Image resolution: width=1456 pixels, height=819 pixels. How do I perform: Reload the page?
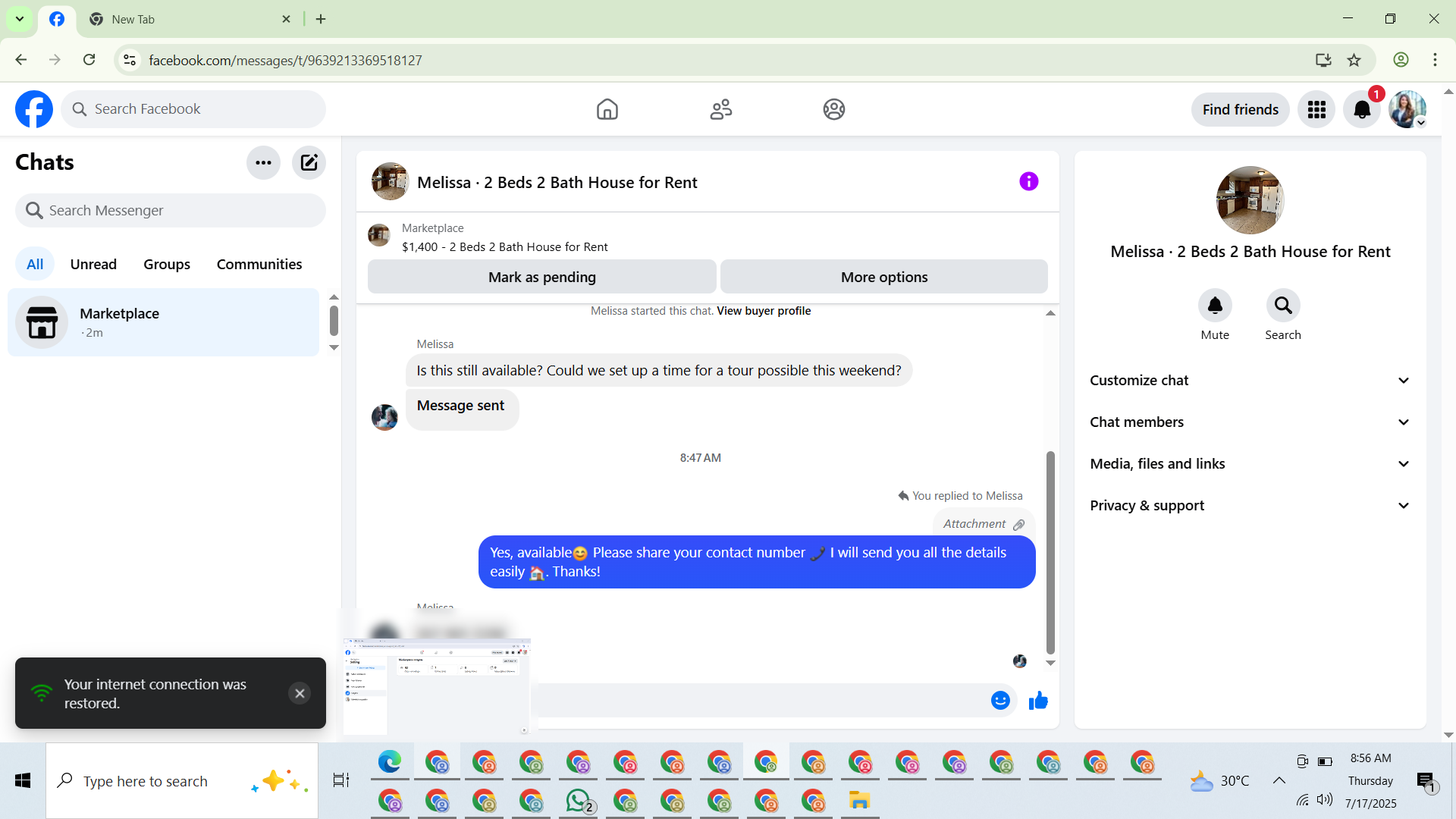pos(89,60)
